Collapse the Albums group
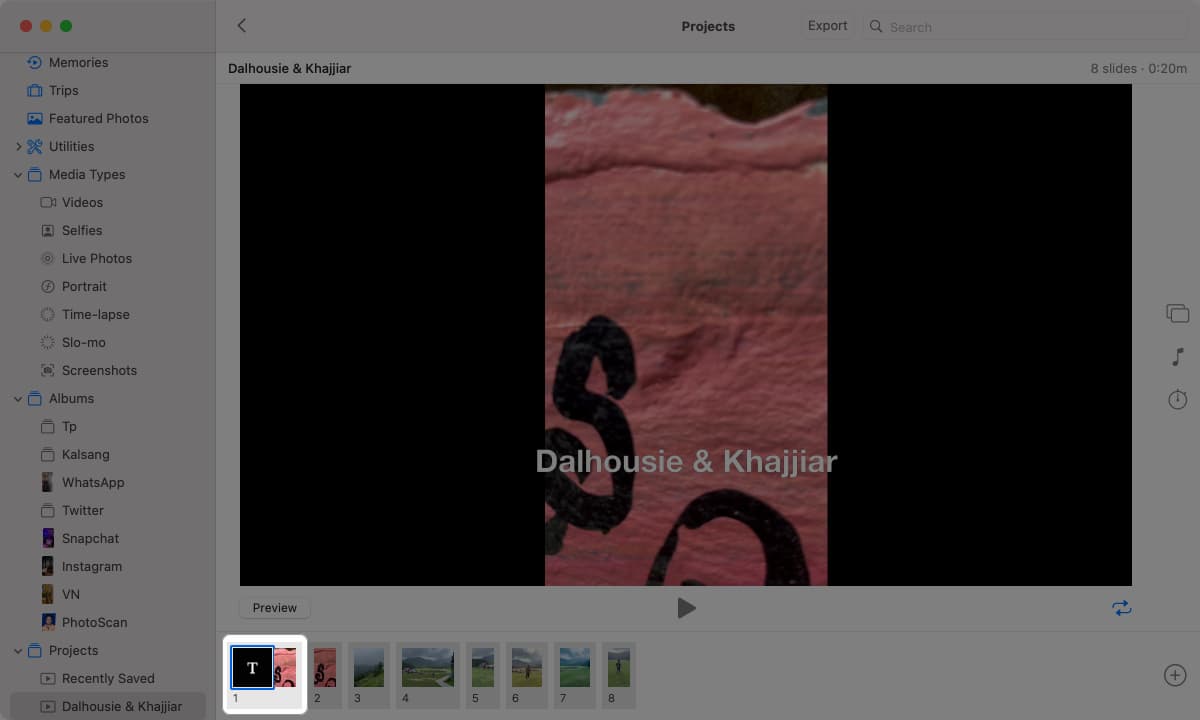 tap(18, 398)
